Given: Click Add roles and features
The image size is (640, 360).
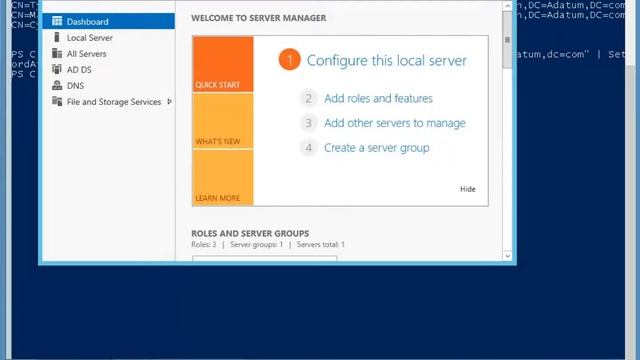Looking at the screenshot, I should click(378, 98).
